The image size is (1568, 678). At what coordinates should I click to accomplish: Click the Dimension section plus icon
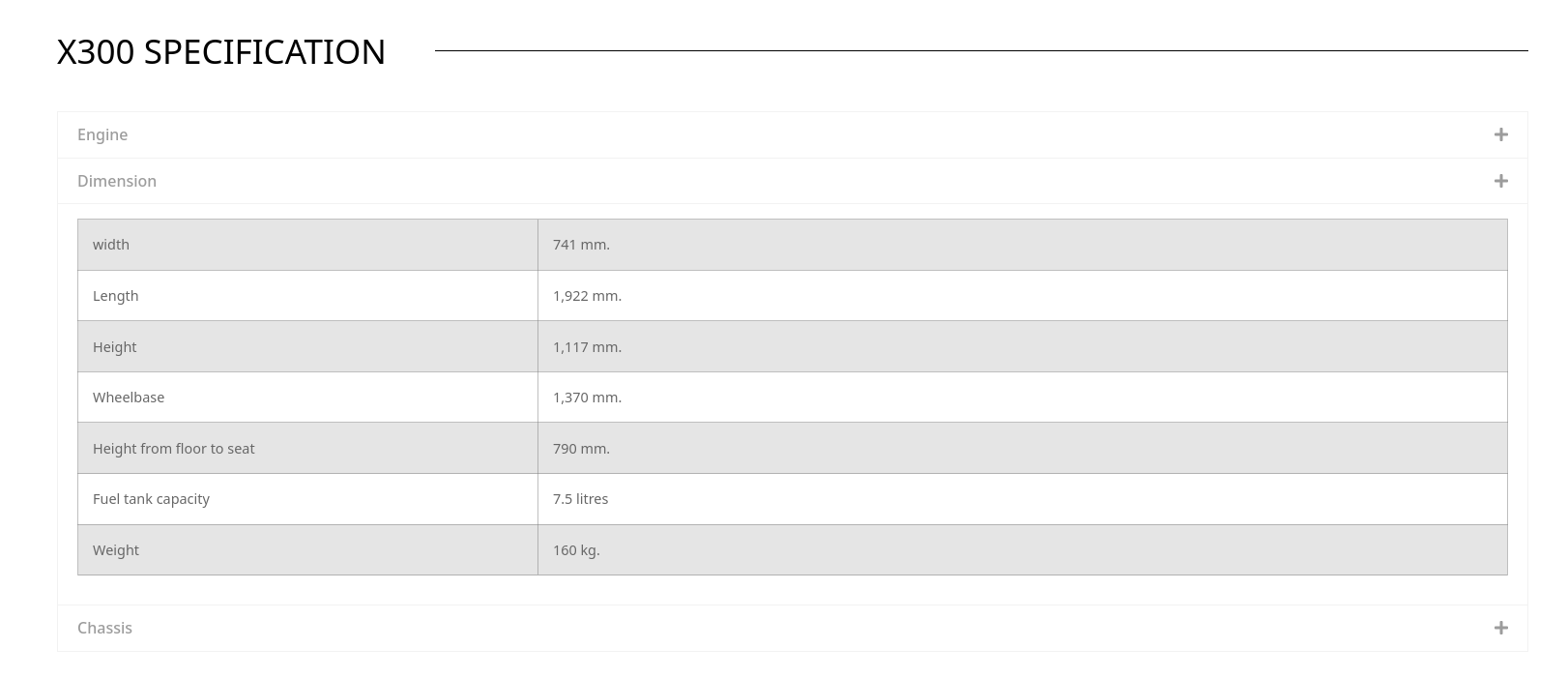pyautogui.click(x=1500, y=181)
